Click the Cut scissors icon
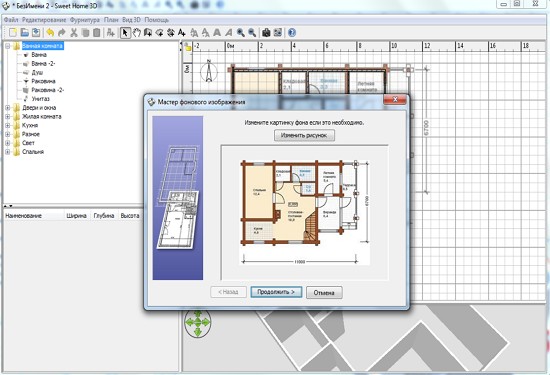 pos(74,33)
